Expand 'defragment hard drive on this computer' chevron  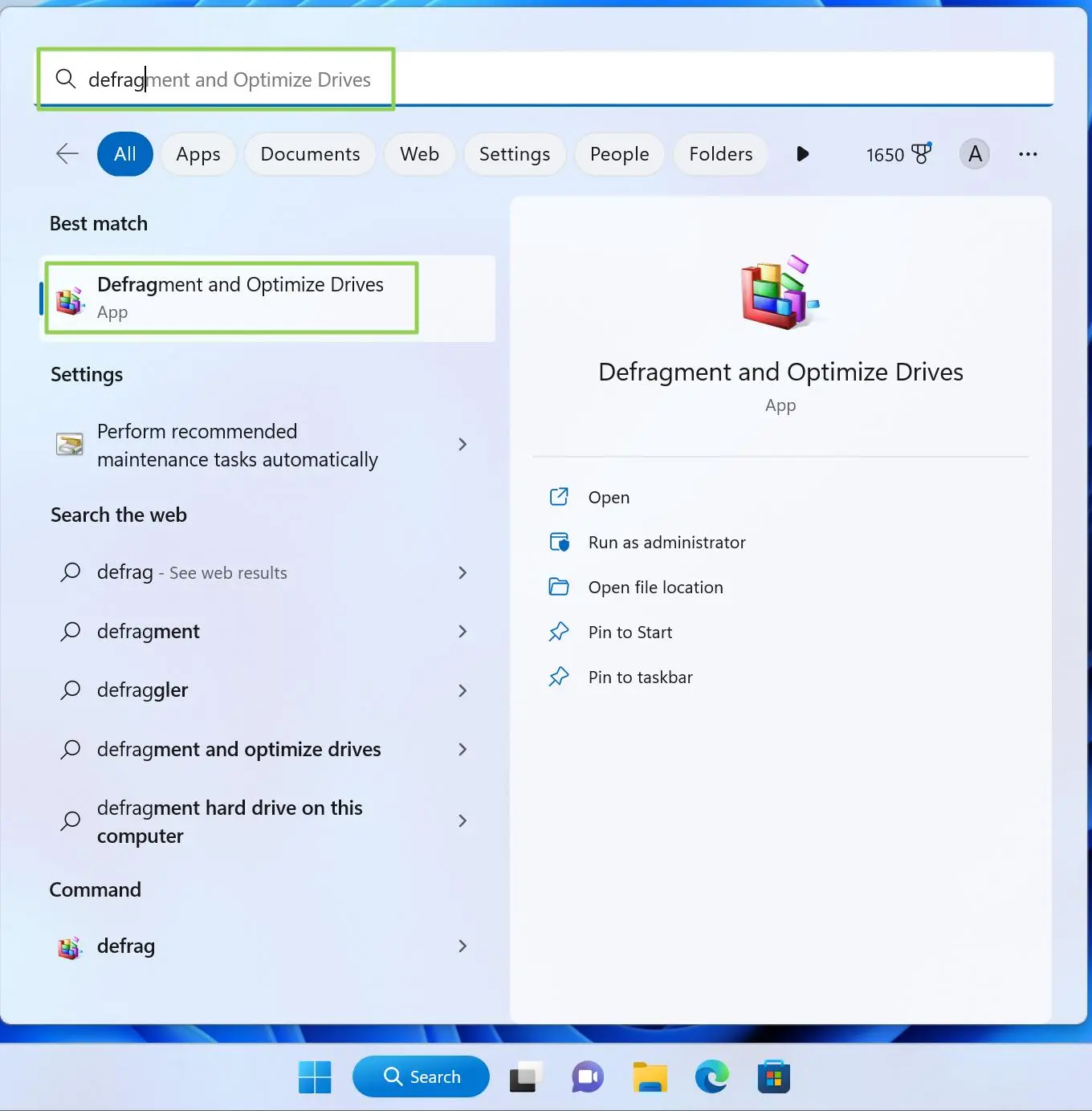[462, 820]
